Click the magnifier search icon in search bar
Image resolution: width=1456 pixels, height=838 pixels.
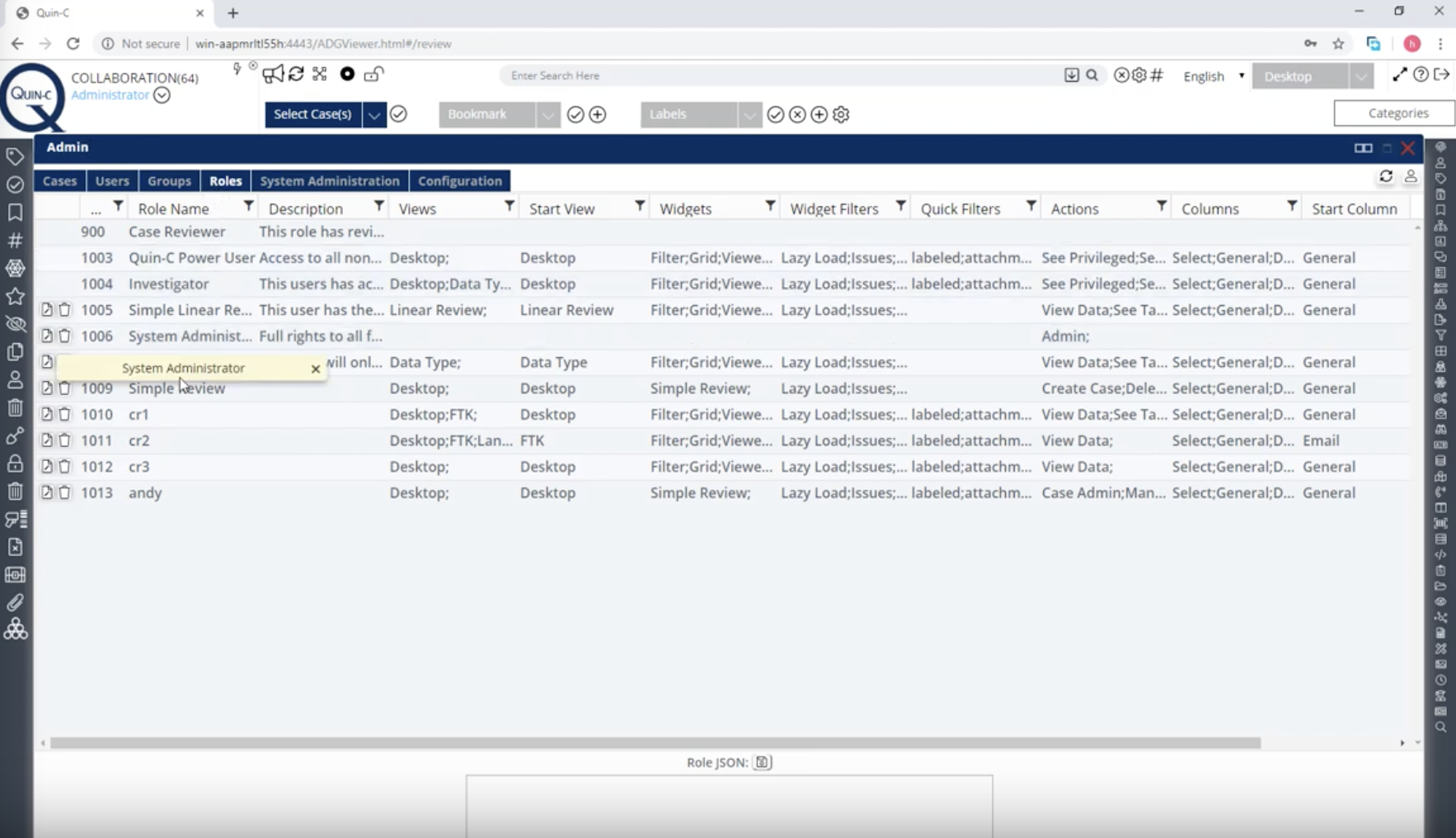click(x=1092, y=75)
